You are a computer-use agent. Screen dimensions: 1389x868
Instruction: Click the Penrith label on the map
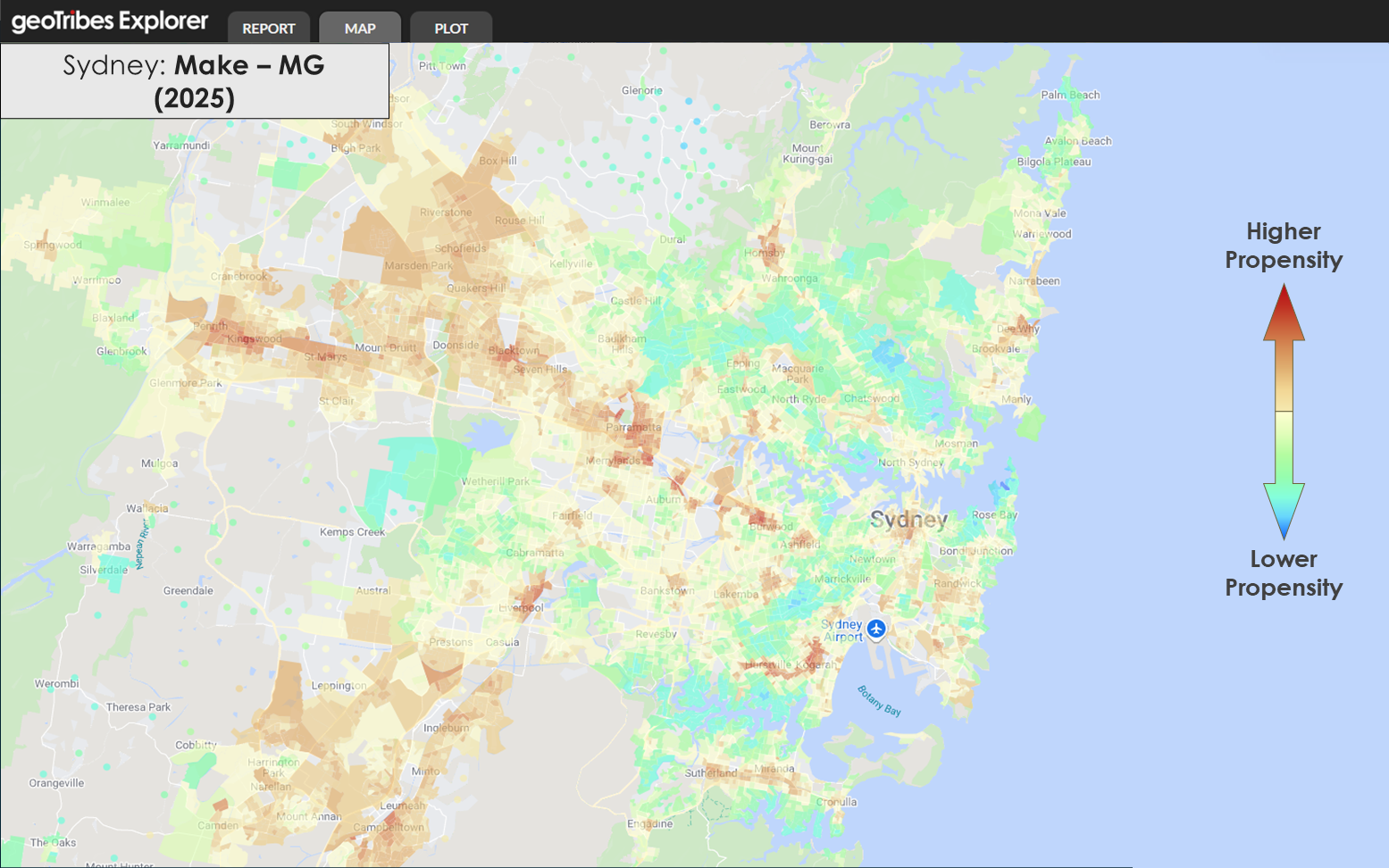coord(210,326)
